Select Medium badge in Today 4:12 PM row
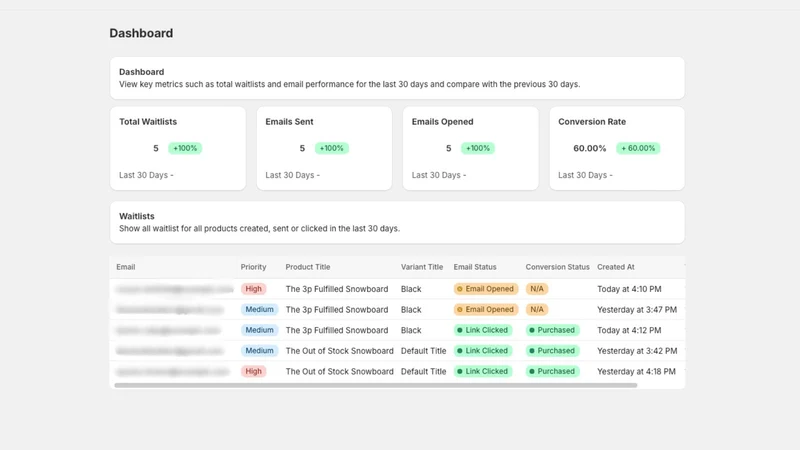The height and width of the screenshot is (450, 800). (259, 330)
